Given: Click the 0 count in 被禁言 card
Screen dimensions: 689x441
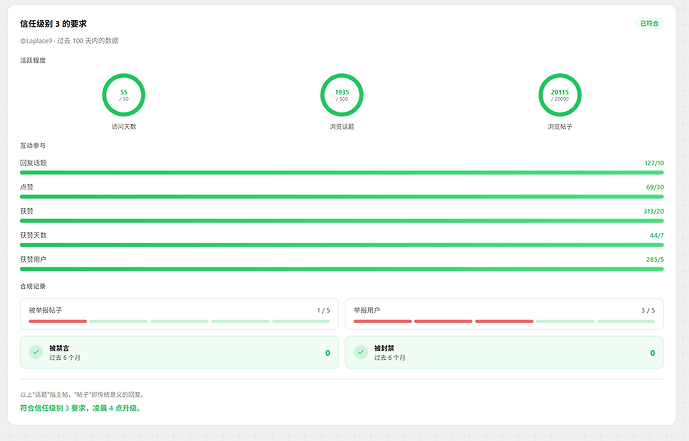Looking at the screenshot, I should point(327,353).
